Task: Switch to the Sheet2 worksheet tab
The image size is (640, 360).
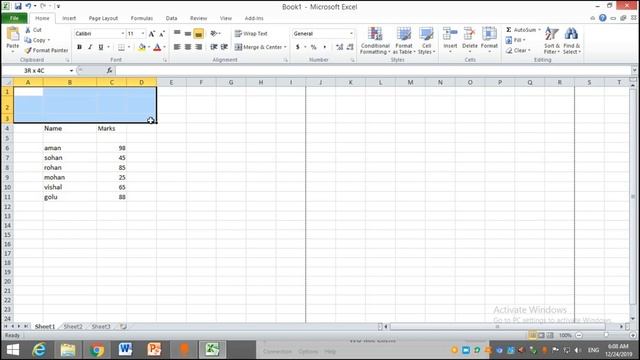Action: click(73, 327)
